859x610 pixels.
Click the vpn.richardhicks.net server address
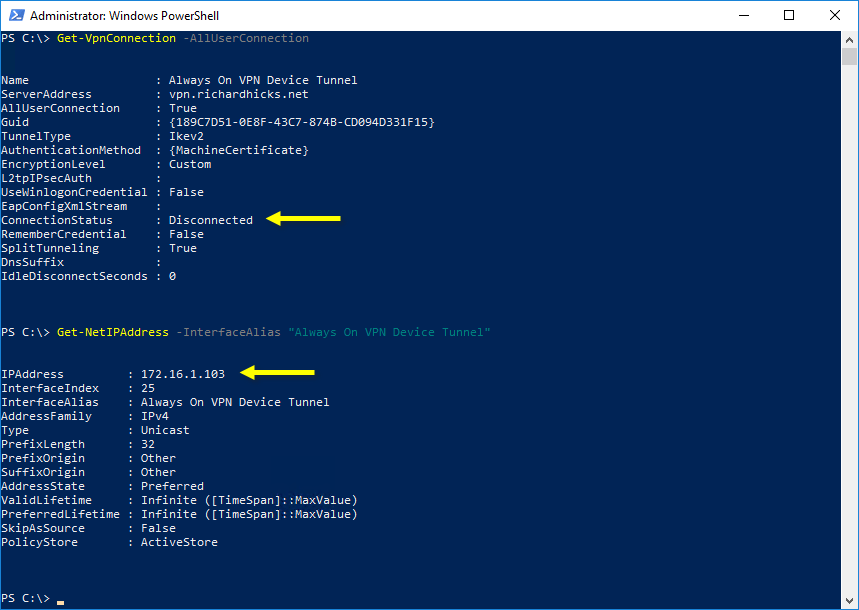click(238, 94)
